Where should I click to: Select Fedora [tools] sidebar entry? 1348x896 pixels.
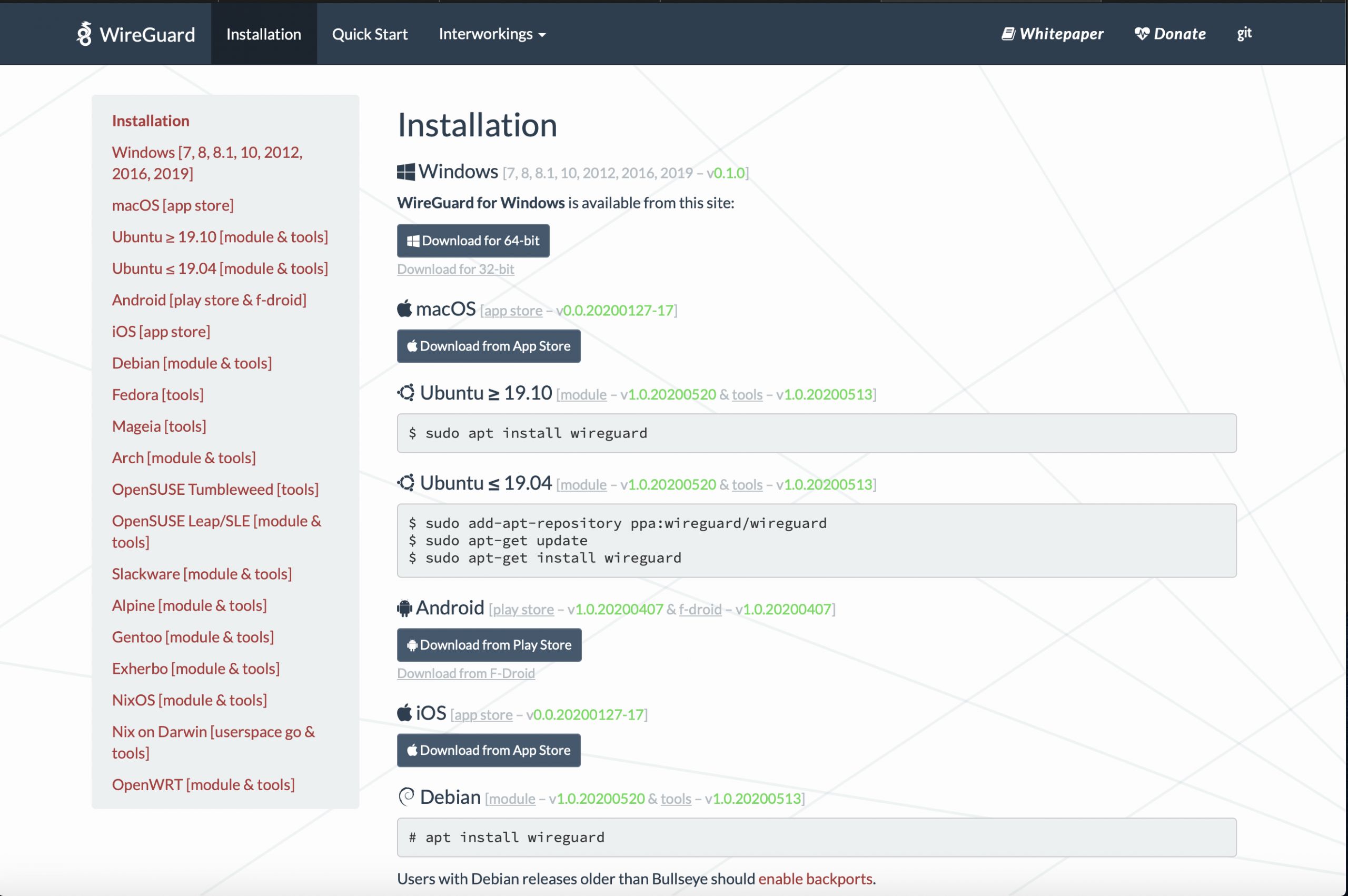[158, 394]
